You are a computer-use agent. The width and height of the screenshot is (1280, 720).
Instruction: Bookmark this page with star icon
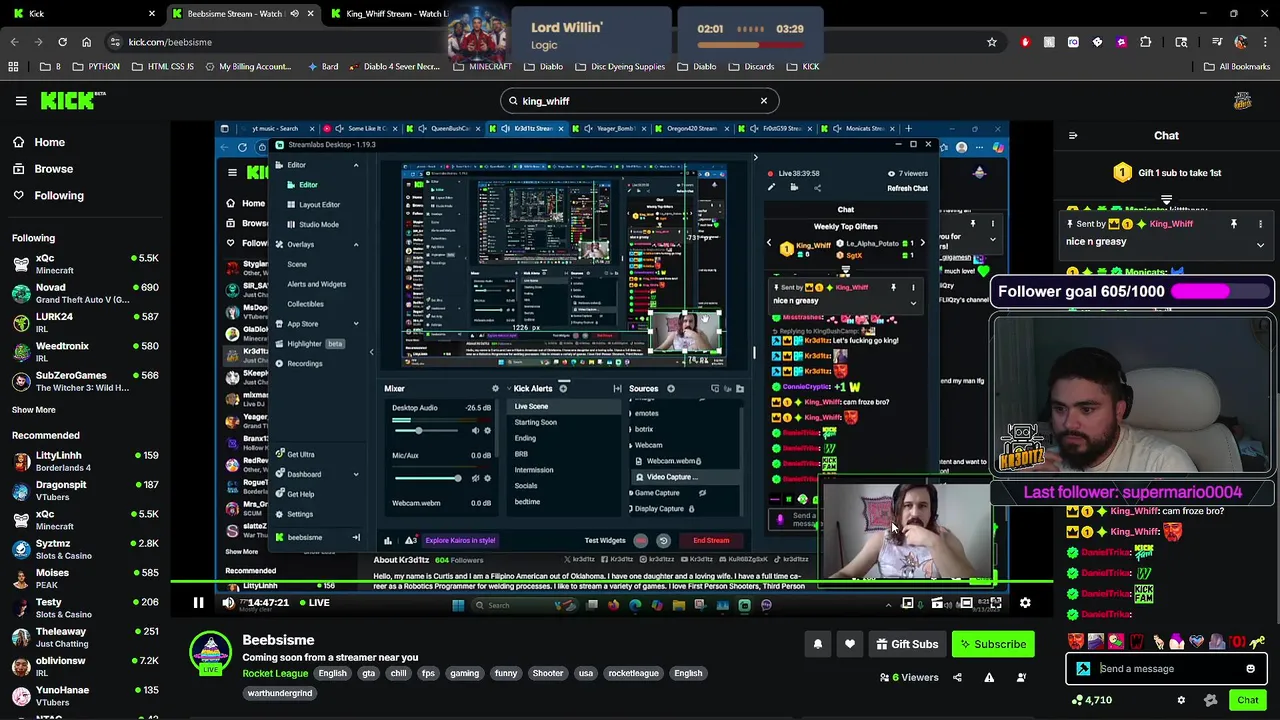(991, 42)
